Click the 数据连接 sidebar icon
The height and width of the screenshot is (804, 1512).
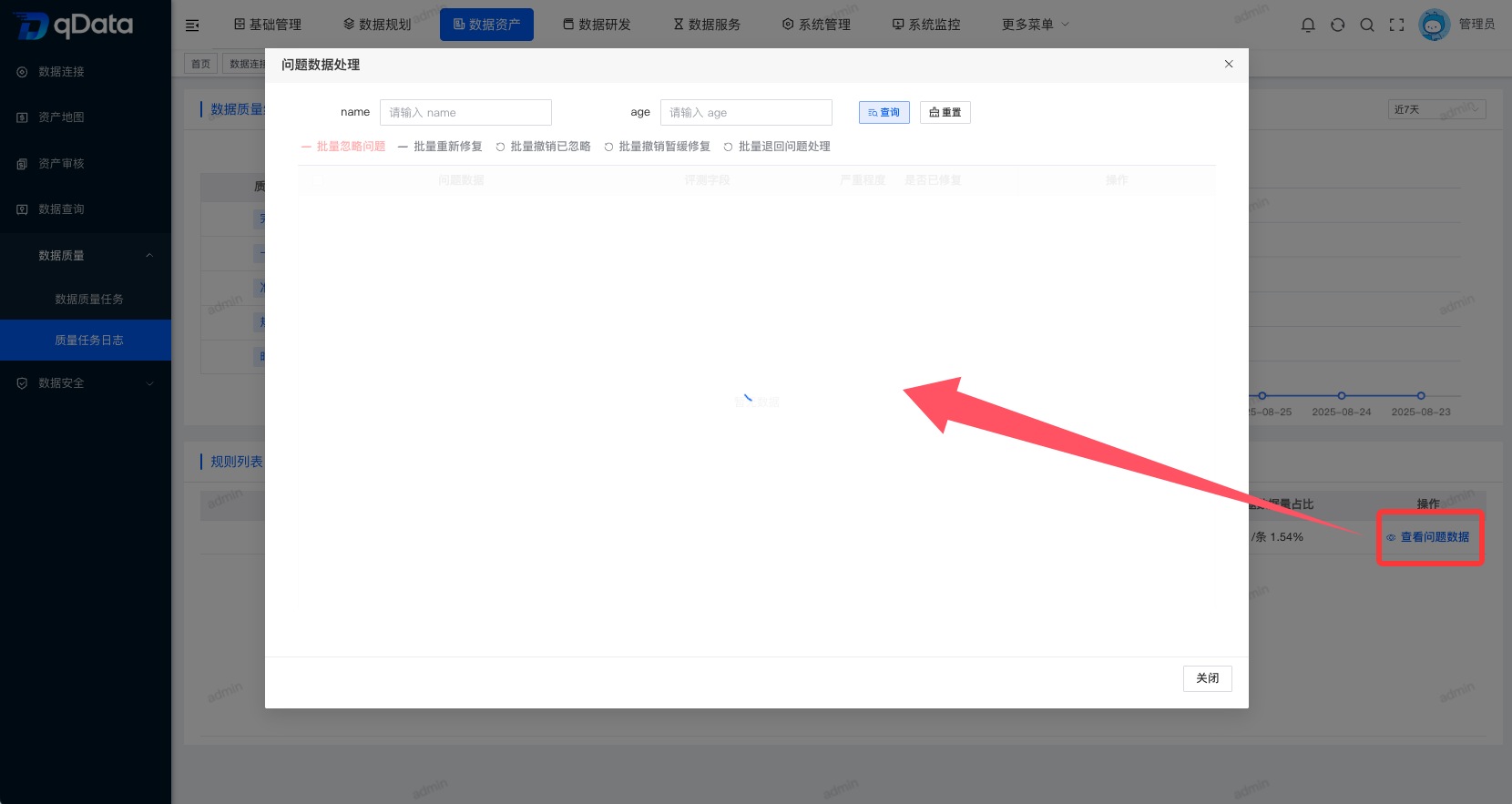[x=22, y=72]
